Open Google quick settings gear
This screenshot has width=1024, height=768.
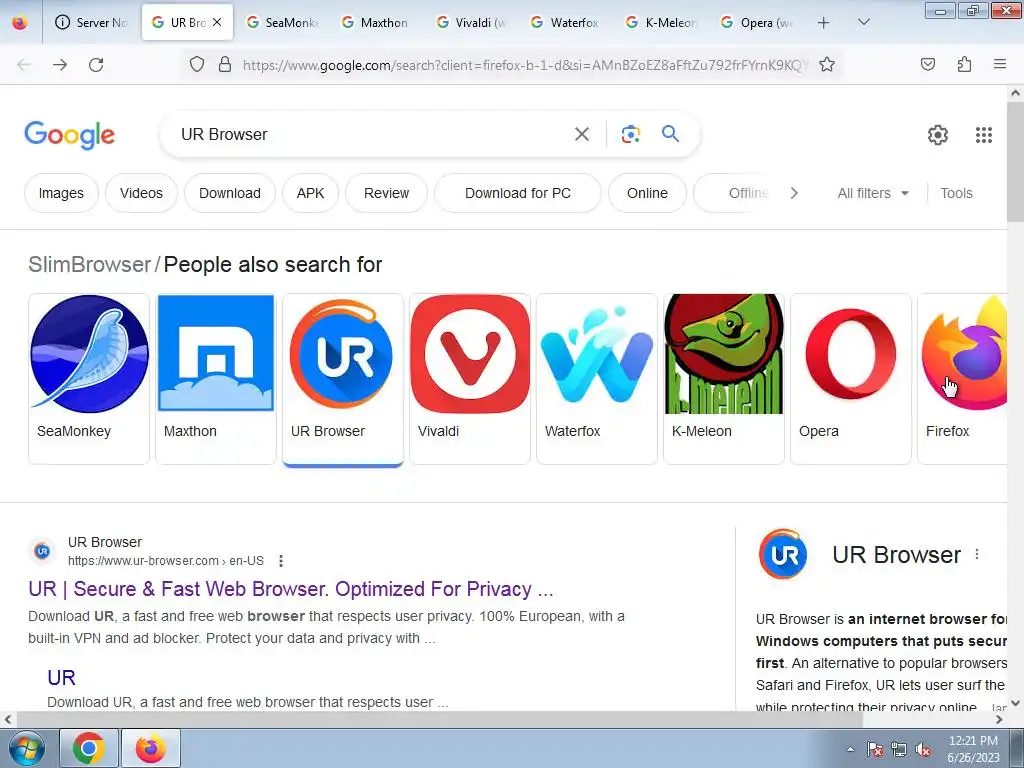(938, 135)
